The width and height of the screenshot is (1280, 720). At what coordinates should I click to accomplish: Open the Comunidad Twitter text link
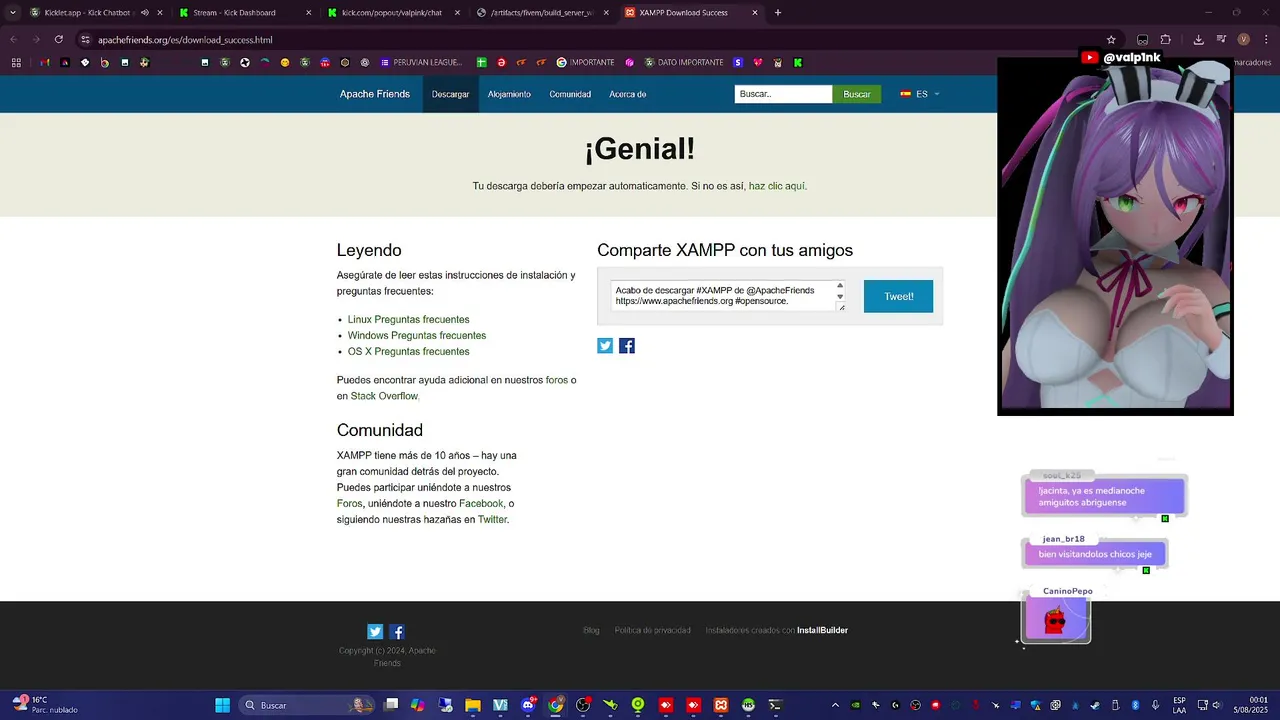tap(492, 520)
